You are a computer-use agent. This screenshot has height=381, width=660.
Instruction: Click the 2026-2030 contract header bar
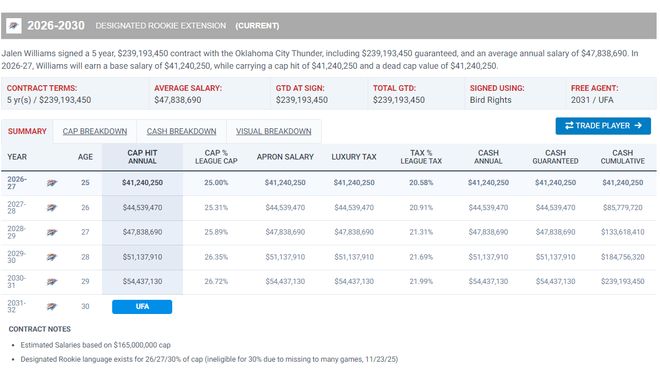[329, 26]
